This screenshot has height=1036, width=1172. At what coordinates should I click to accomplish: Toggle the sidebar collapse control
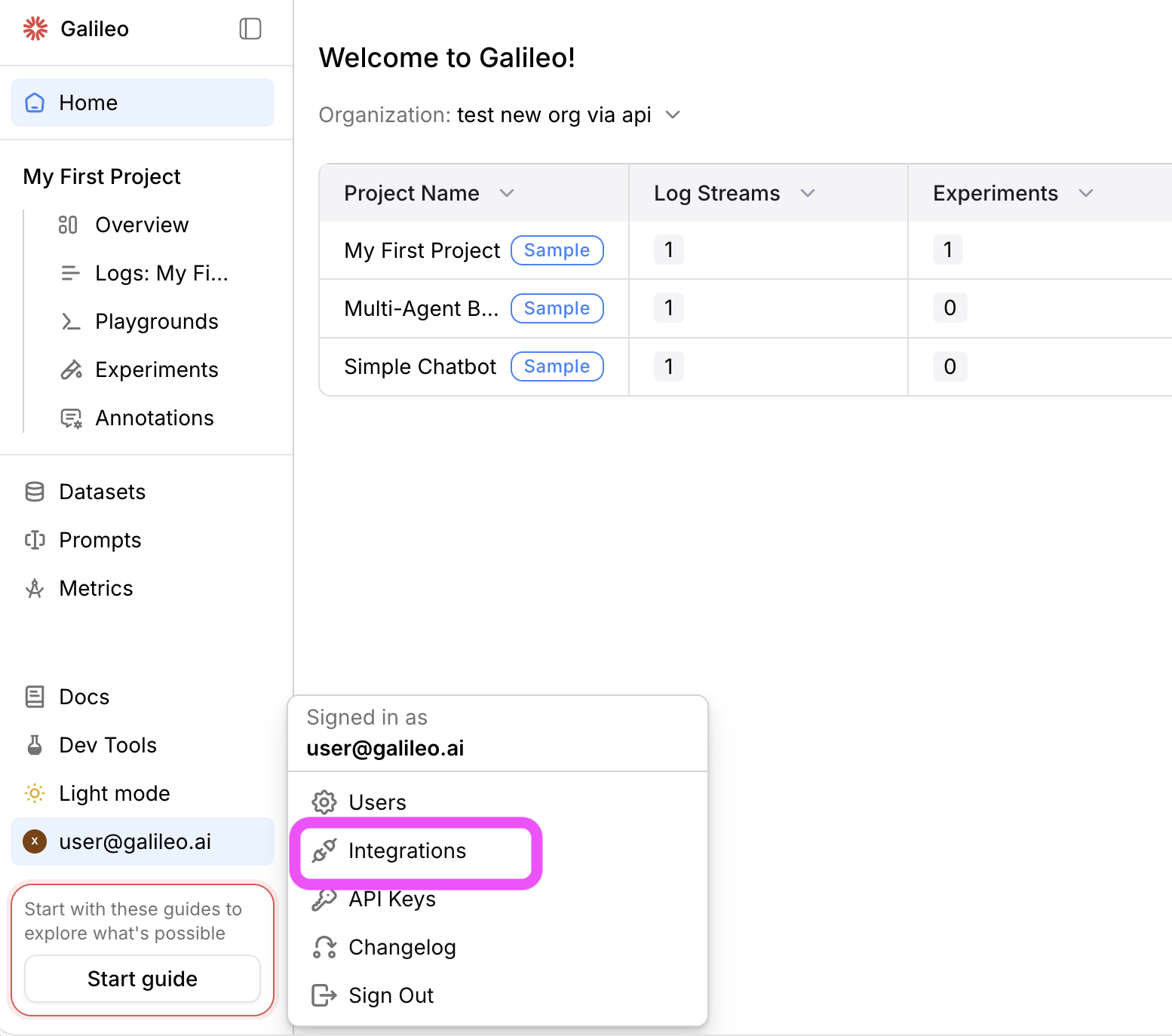250,28
